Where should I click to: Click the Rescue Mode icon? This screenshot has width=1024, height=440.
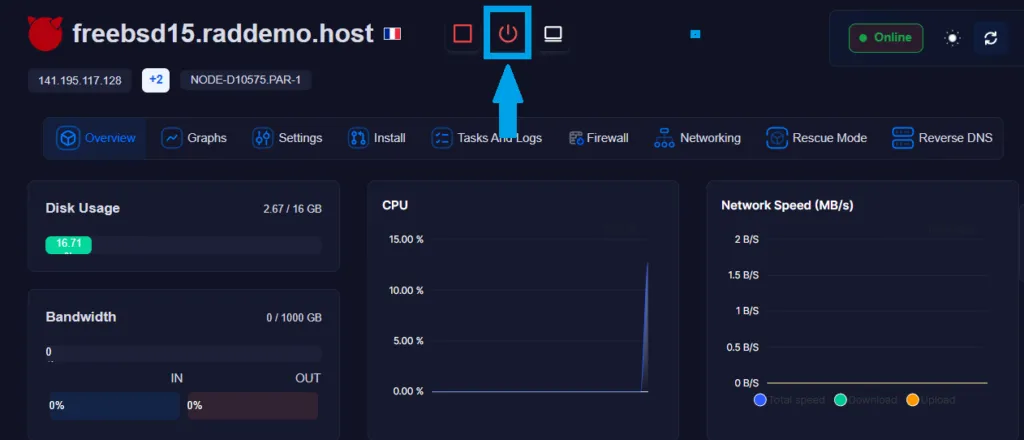pos(776,138)
